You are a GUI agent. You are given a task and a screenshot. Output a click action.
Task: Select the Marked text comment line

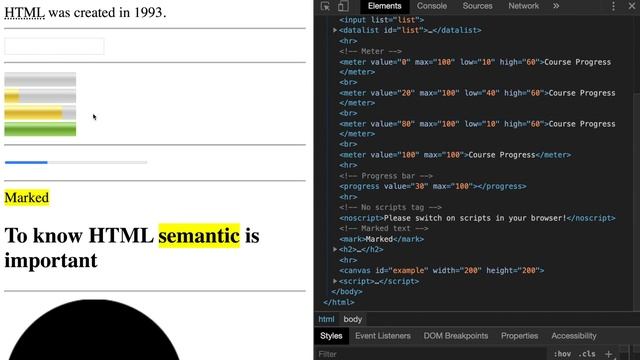coord(384,229)
